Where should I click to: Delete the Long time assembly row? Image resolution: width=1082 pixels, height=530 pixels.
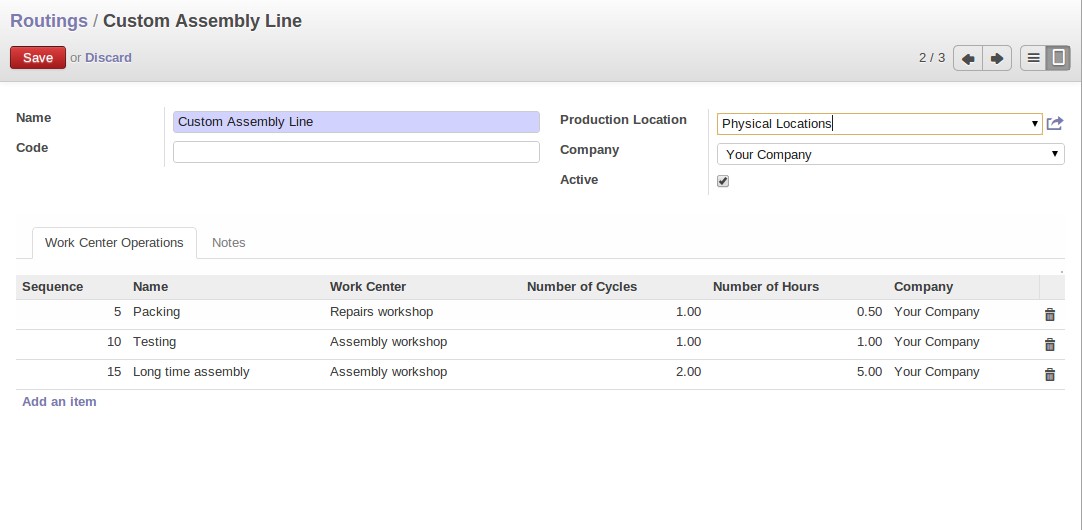click(x=1050, y=375)
